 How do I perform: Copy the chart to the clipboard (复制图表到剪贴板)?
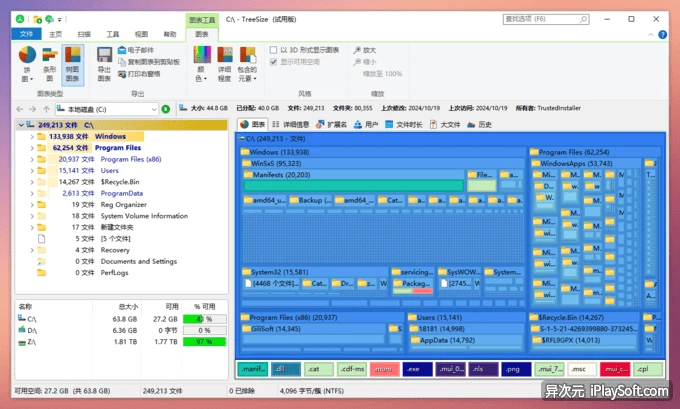pyautogui.click(x=149, y=62)
